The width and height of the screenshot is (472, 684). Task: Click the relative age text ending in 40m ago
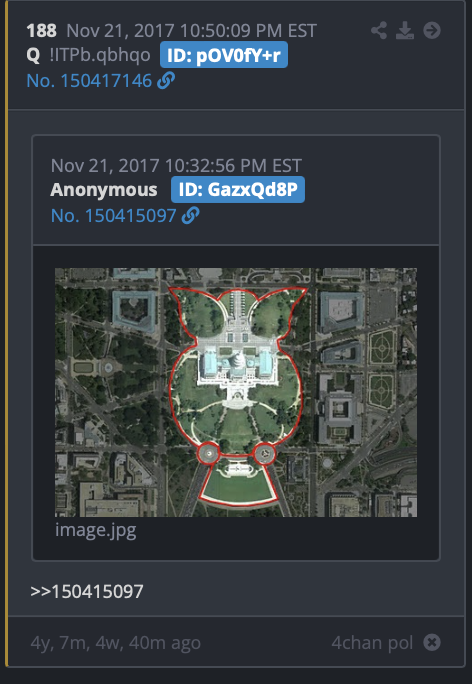116,643
